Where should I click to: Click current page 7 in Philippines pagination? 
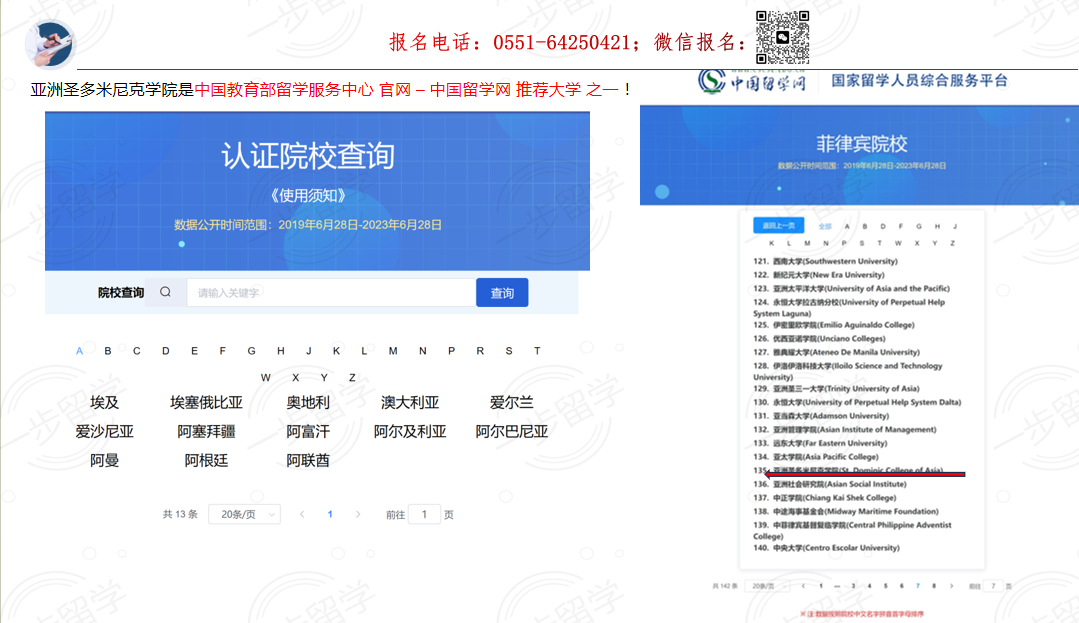tap(917, 586)
